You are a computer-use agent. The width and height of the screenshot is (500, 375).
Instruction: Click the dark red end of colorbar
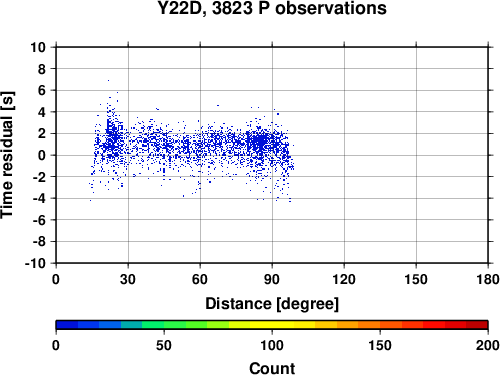pos(477,325)
